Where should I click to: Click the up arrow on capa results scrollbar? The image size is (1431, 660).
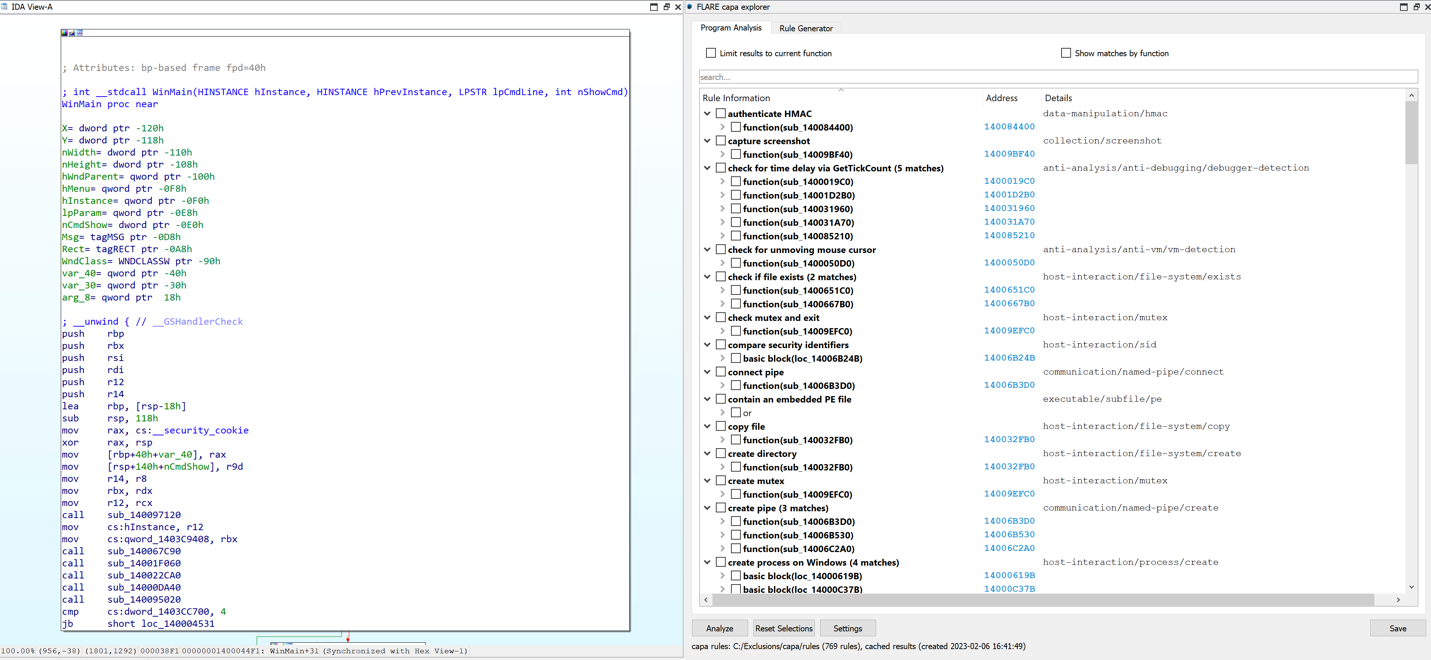pyautogui.click(x=1411, y=93)
